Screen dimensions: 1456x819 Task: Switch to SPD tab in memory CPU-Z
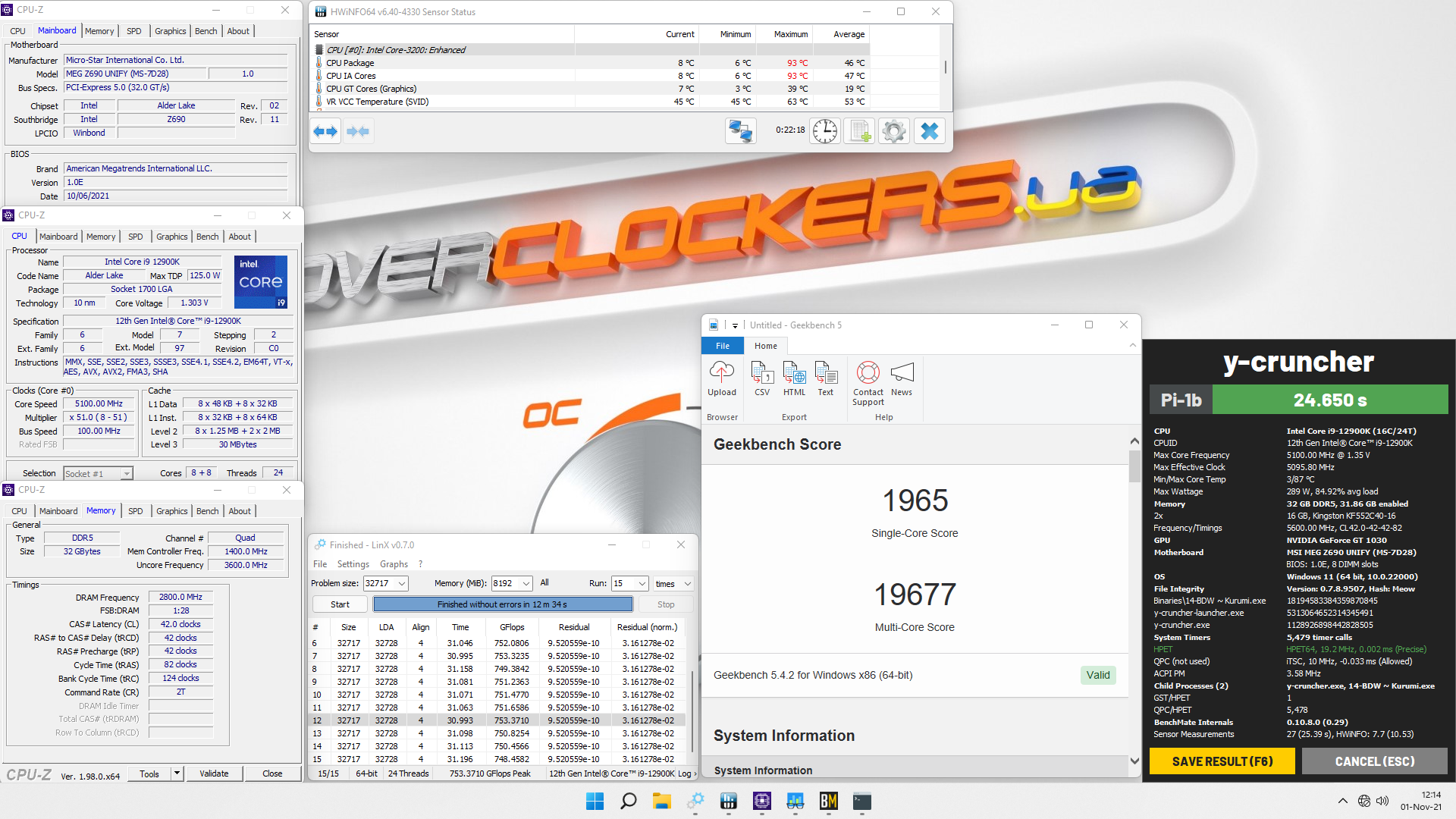(135, 511)
